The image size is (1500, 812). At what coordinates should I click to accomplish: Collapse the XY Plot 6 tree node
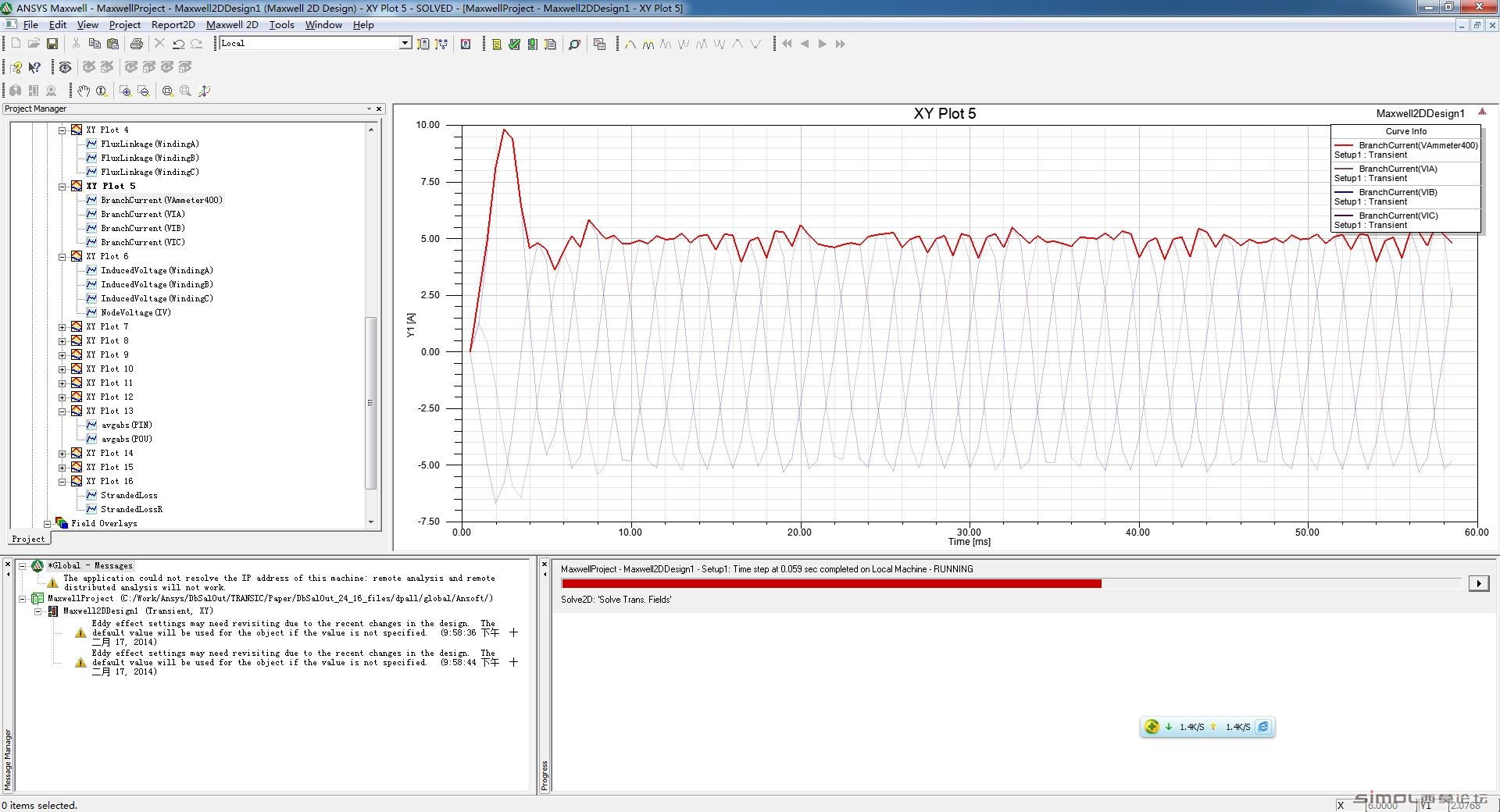point(62,257)
